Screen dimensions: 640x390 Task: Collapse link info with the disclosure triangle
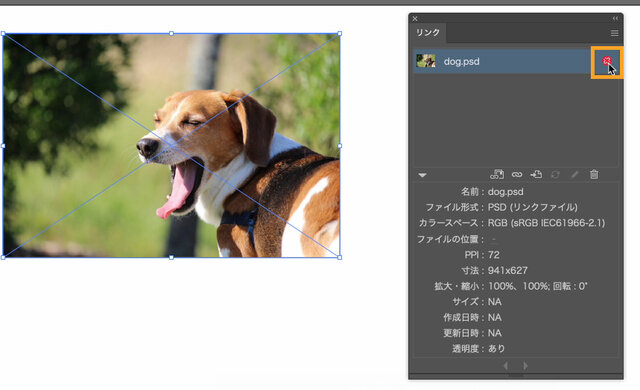click(422, 175)
